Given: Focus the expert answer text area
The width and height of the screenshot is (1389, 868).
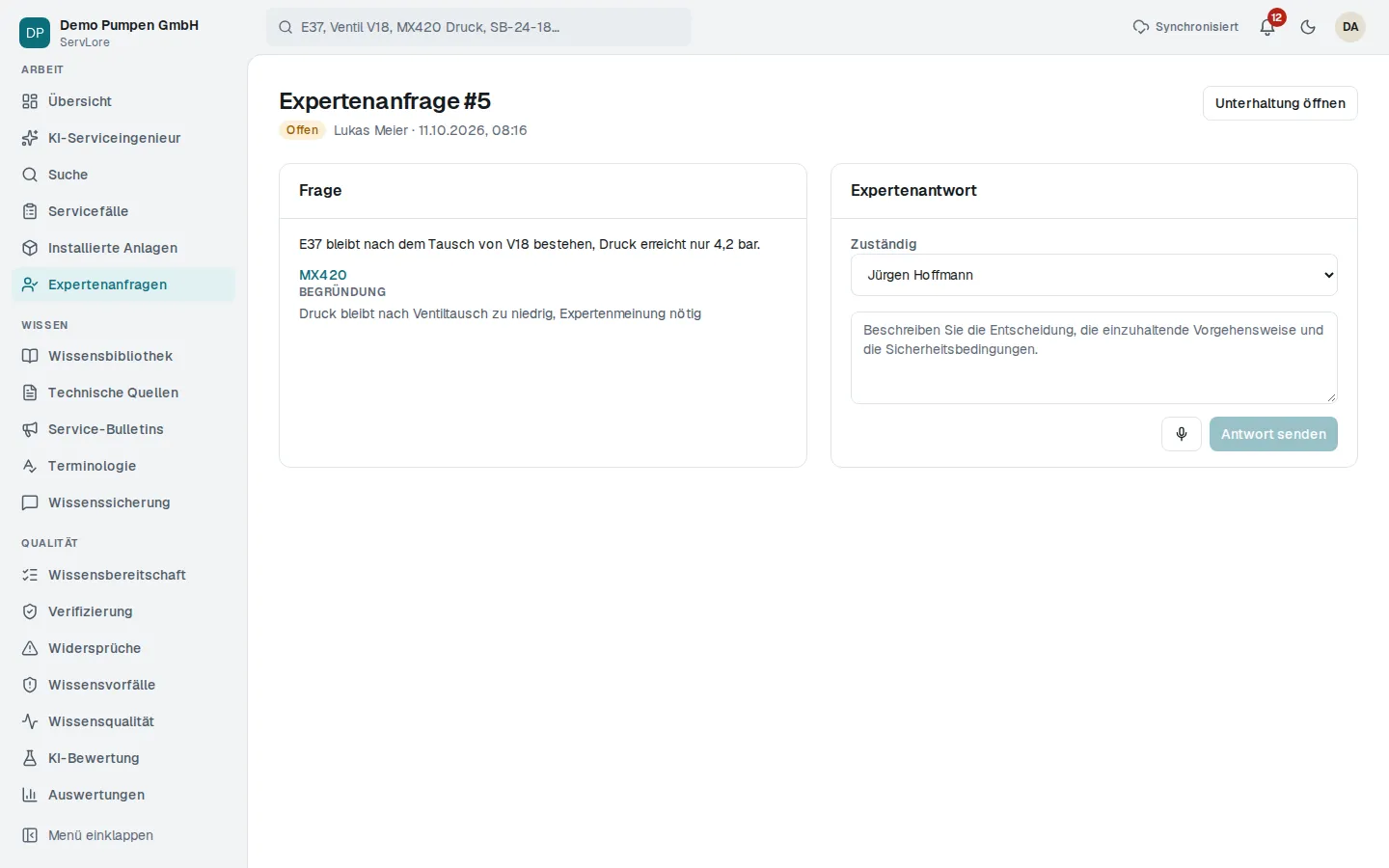Looking at the screenshot, I should click(x=1094, y=358).
